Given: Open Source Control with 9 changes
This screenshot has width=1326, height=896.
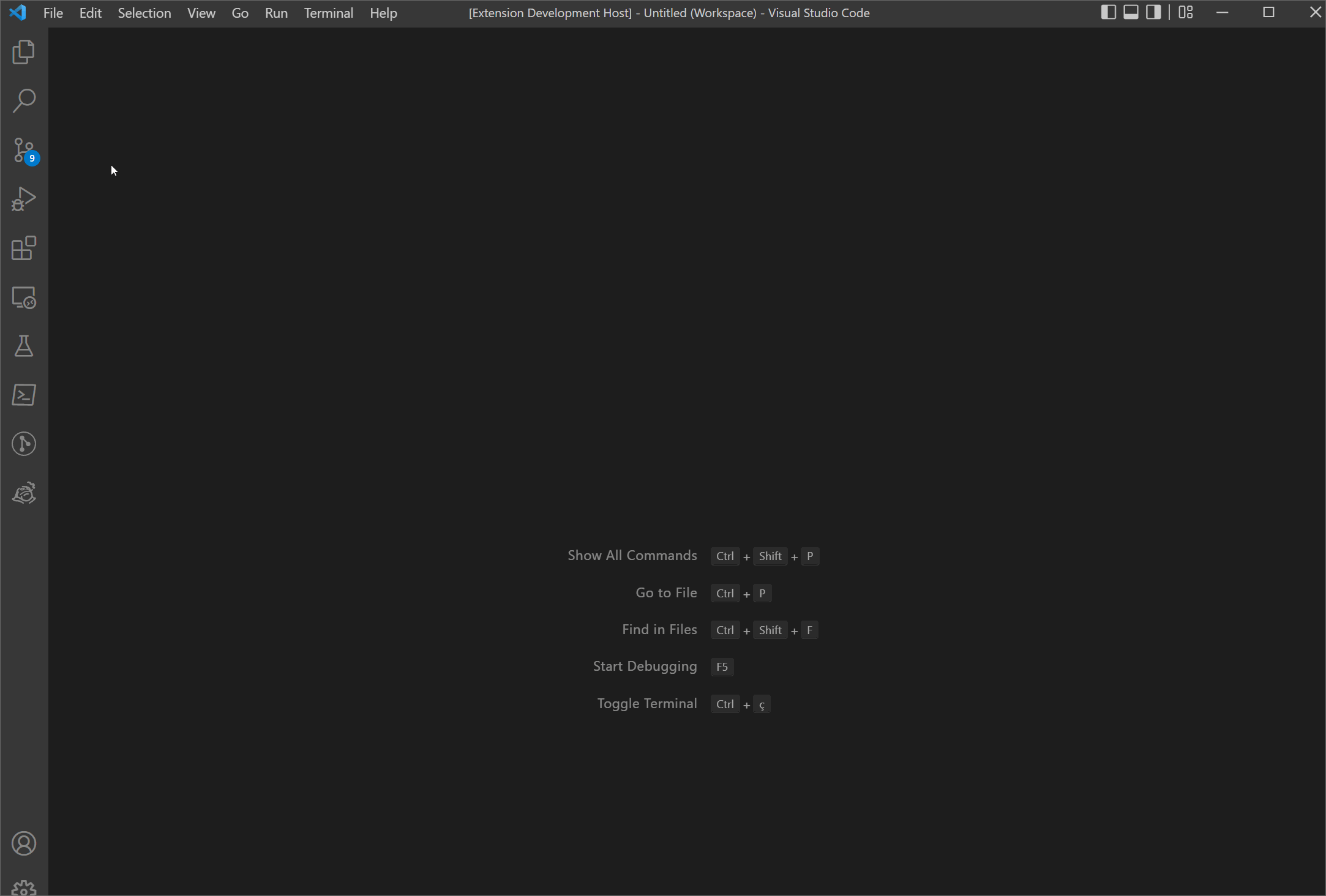Looking at the screenshot, I should pyautogui.click(x=24, y=150).
